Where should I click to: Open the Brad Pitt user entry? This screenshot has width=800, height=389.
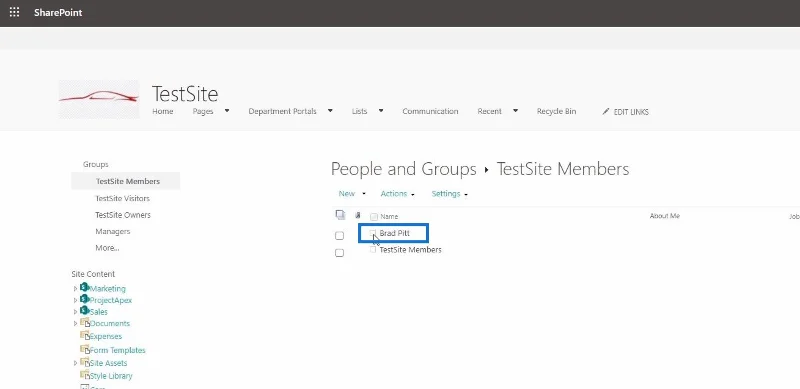click(394, 233)
